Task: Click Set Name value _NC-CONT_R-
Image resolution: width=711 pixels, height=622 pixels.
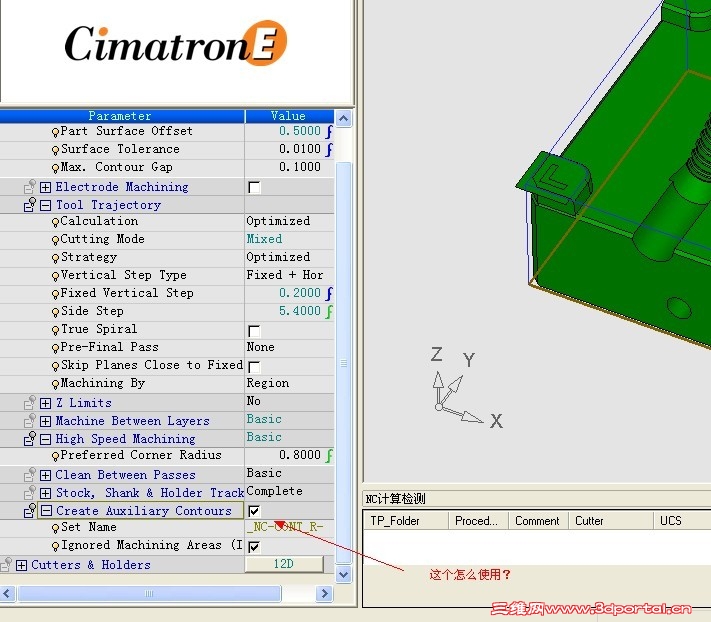Action: [285, 527]
